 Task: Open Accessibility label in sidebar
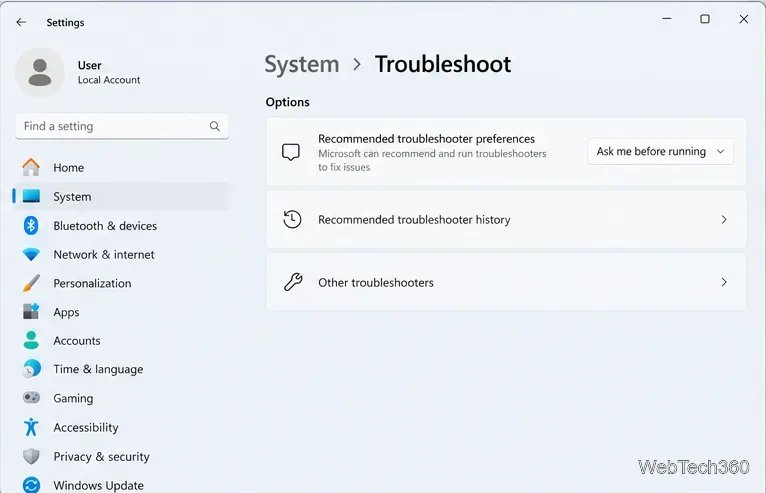[x=86, y=428]
